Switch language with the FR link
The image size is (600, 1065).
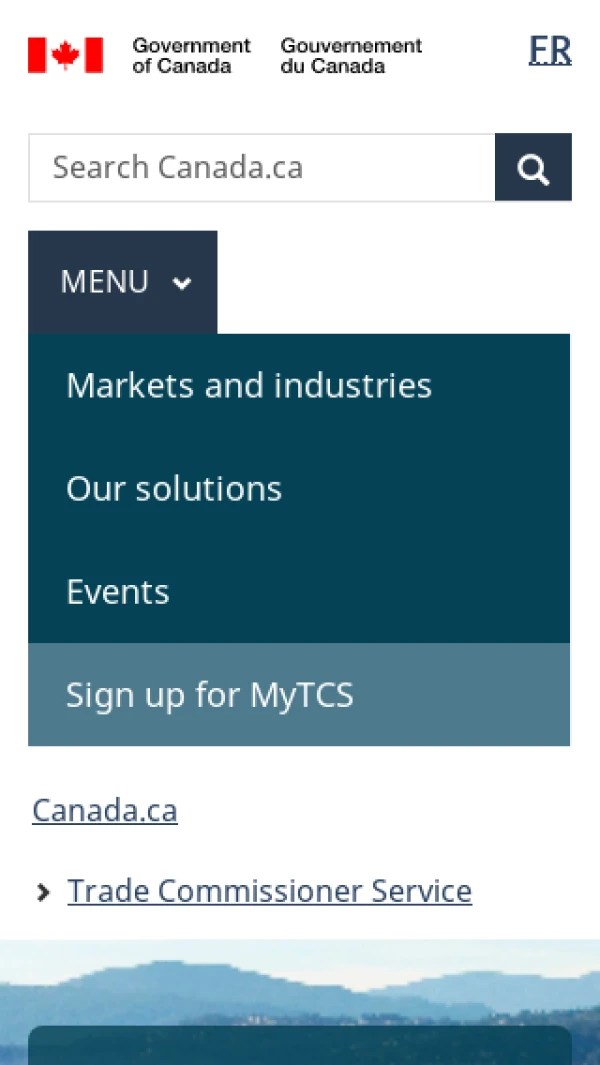coord(550,50)
